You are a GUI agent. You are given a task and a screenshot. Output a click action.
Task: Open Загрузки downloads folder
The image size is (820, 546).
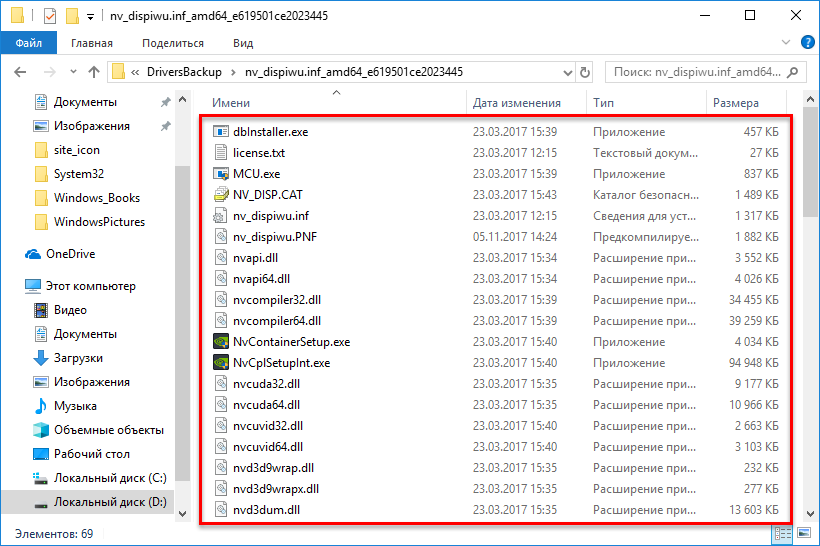[x=68, y=358]
